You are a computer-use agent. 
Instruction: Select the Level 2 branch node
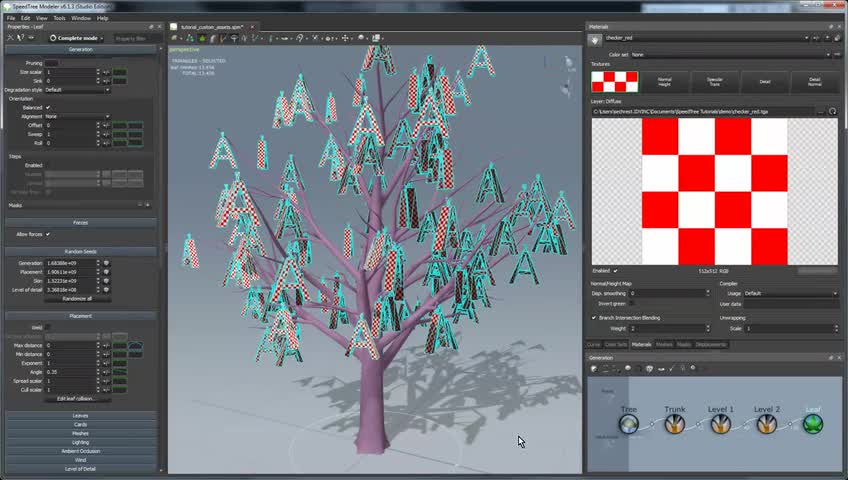click(x=766, y=424)
